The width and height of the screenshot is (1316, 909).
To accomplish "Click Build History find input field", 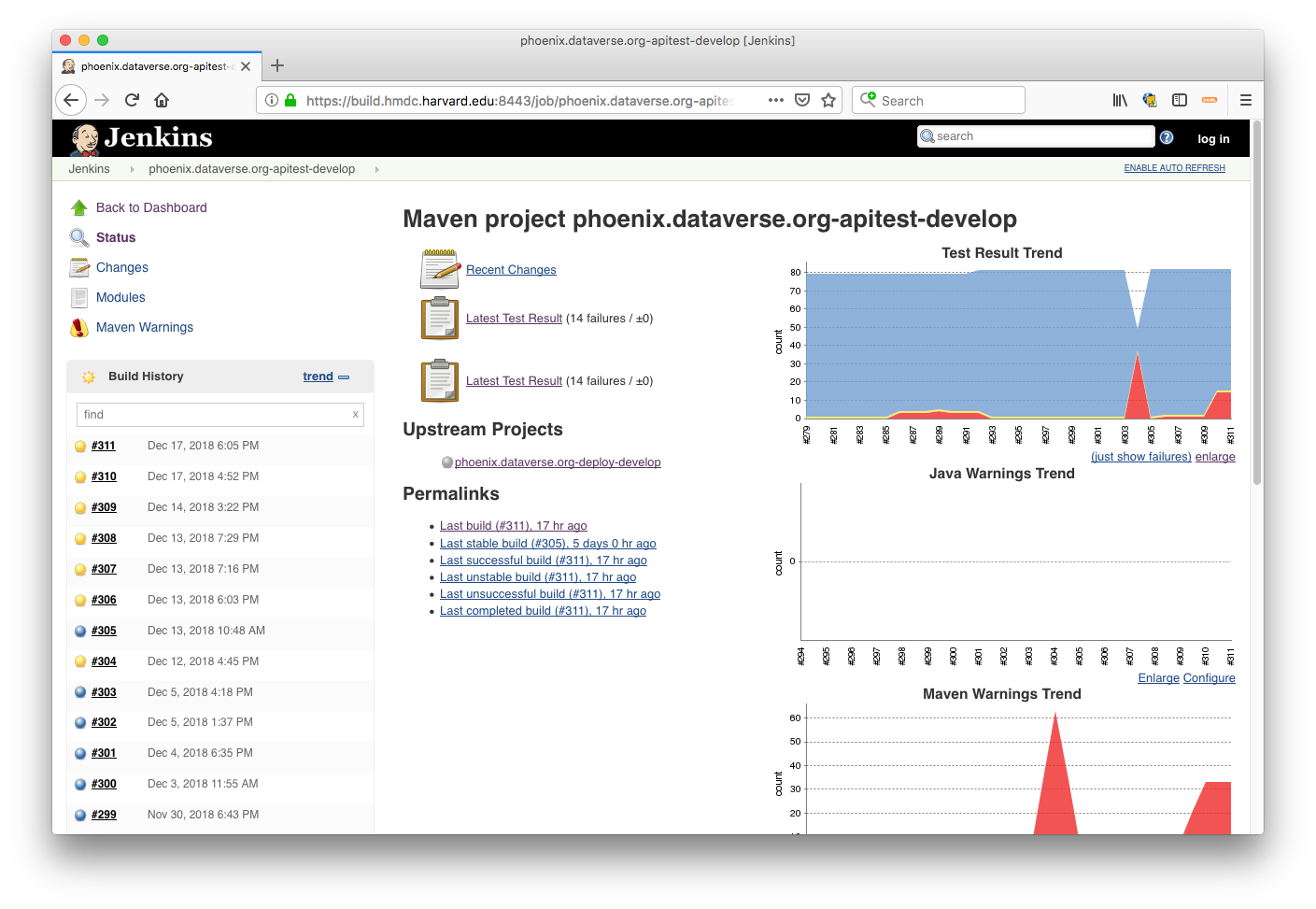I will tap(220, 415).
